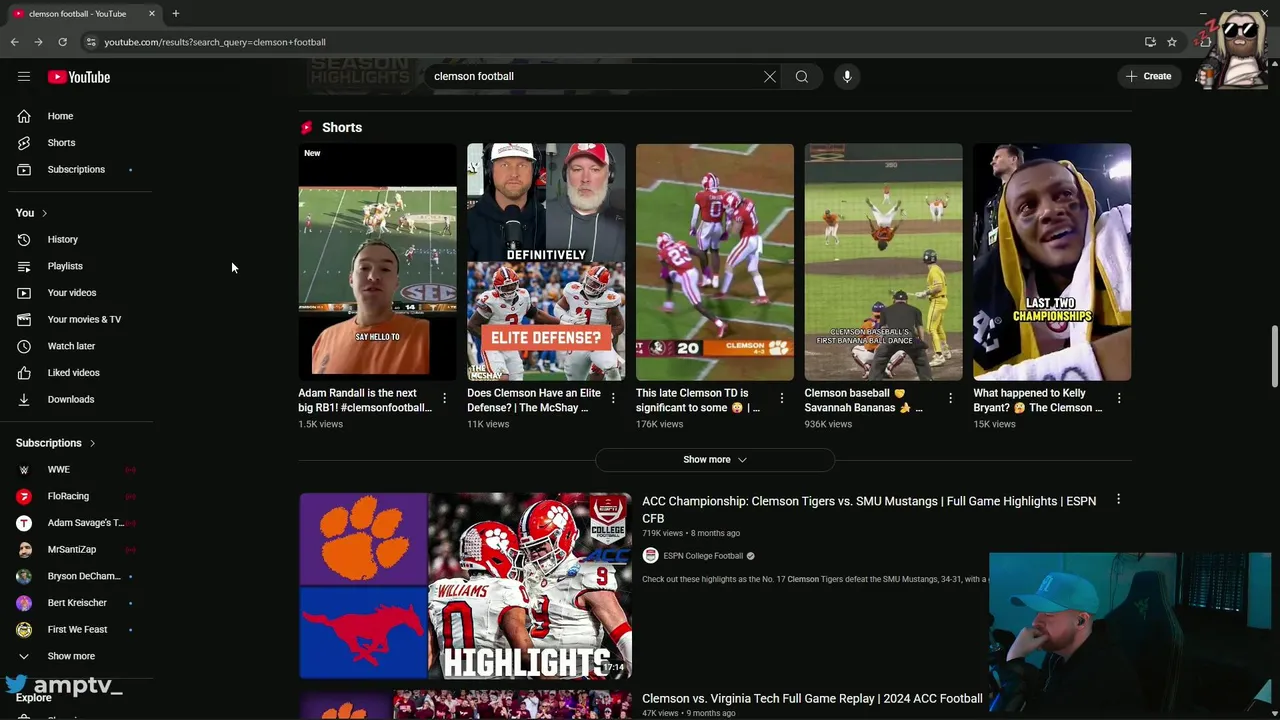The height and width of the screenshot is (720, 1280).
Task: Open Adam Randall RB1 short thumbnail
Action: [x=377, y=262]
